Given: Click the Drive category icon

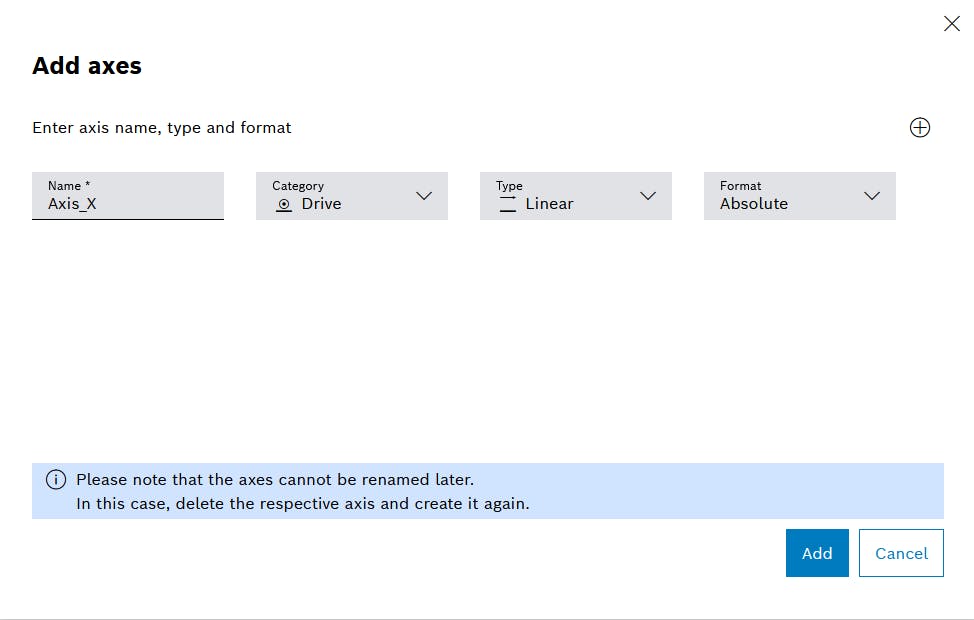Looking at the screenshot, I should click(x=284, y=204).
